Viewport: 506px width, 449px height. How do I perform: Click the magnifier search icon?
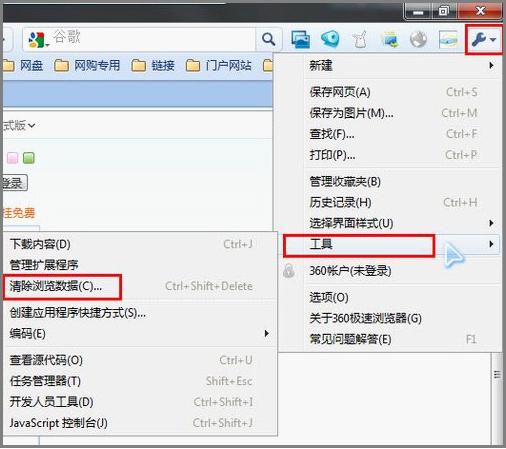(x=268, y=40)
